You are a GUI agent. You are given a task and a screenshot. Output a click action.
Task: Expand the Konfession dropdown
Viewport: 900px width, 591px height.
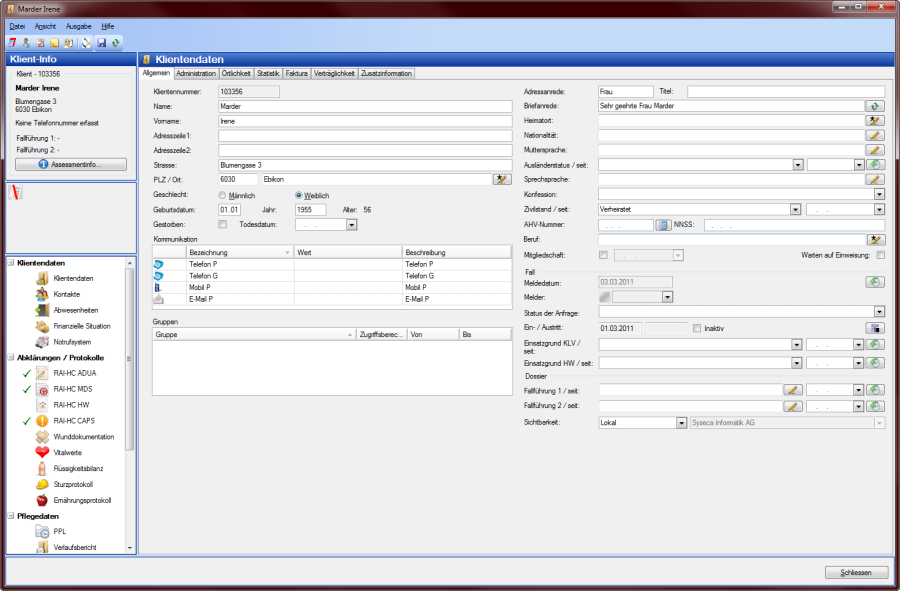tap(879, 194)
